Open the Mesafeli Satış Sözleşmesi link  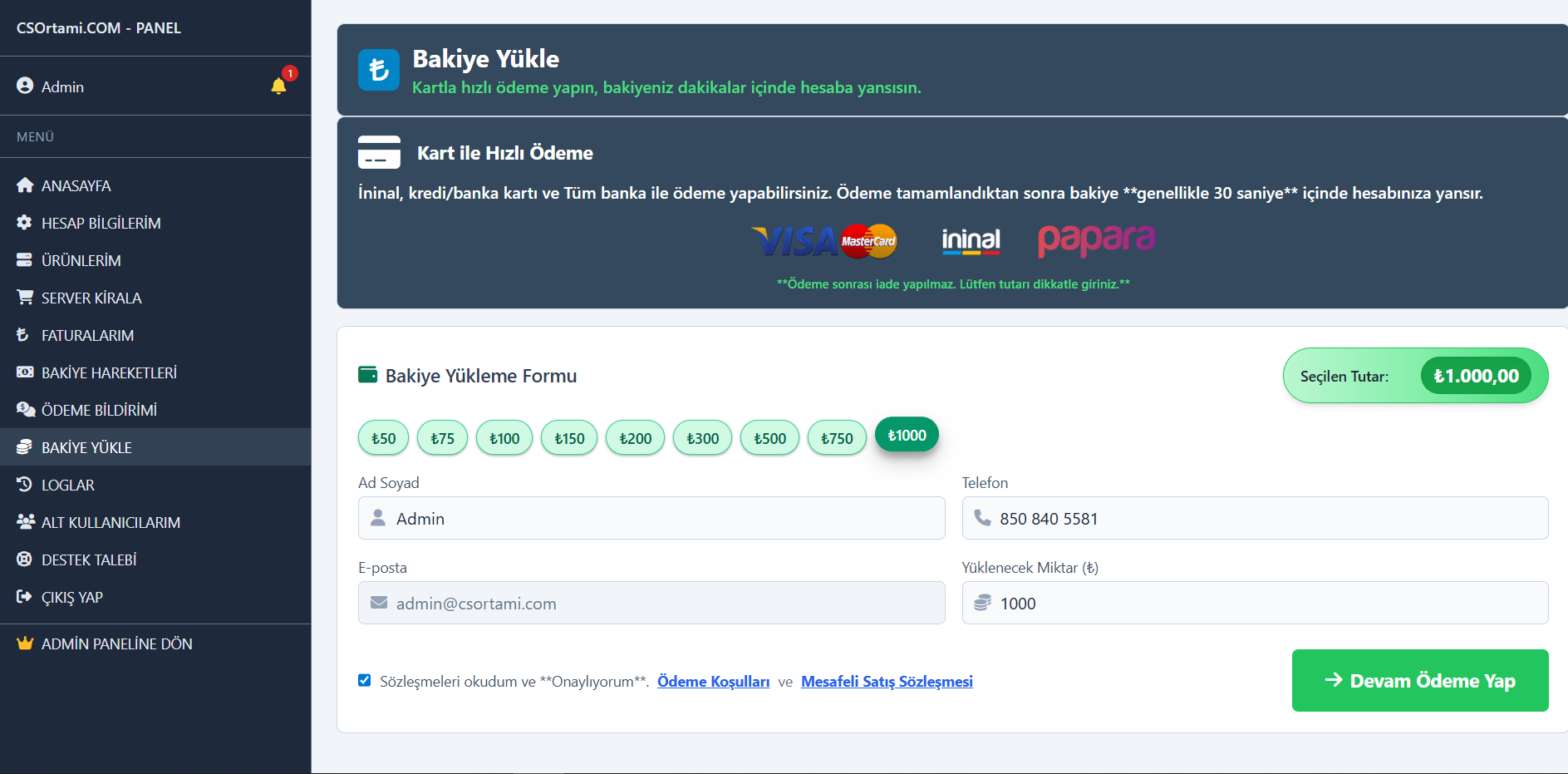pyautogui.click(x=887, y=681)
